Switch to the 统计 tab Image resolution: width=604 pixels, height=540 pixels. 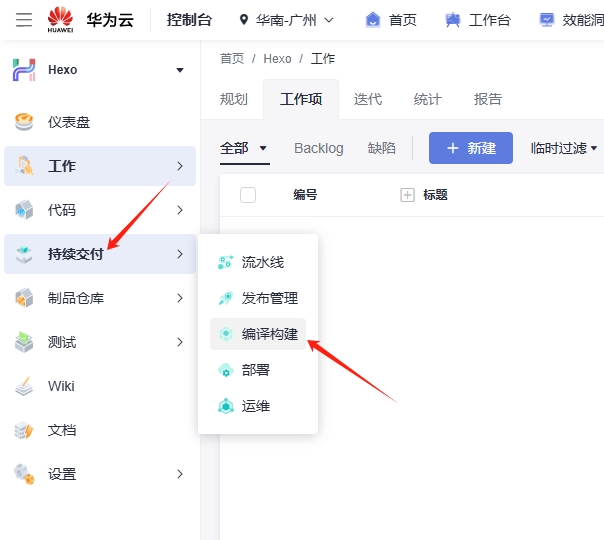tap(428, 99)
